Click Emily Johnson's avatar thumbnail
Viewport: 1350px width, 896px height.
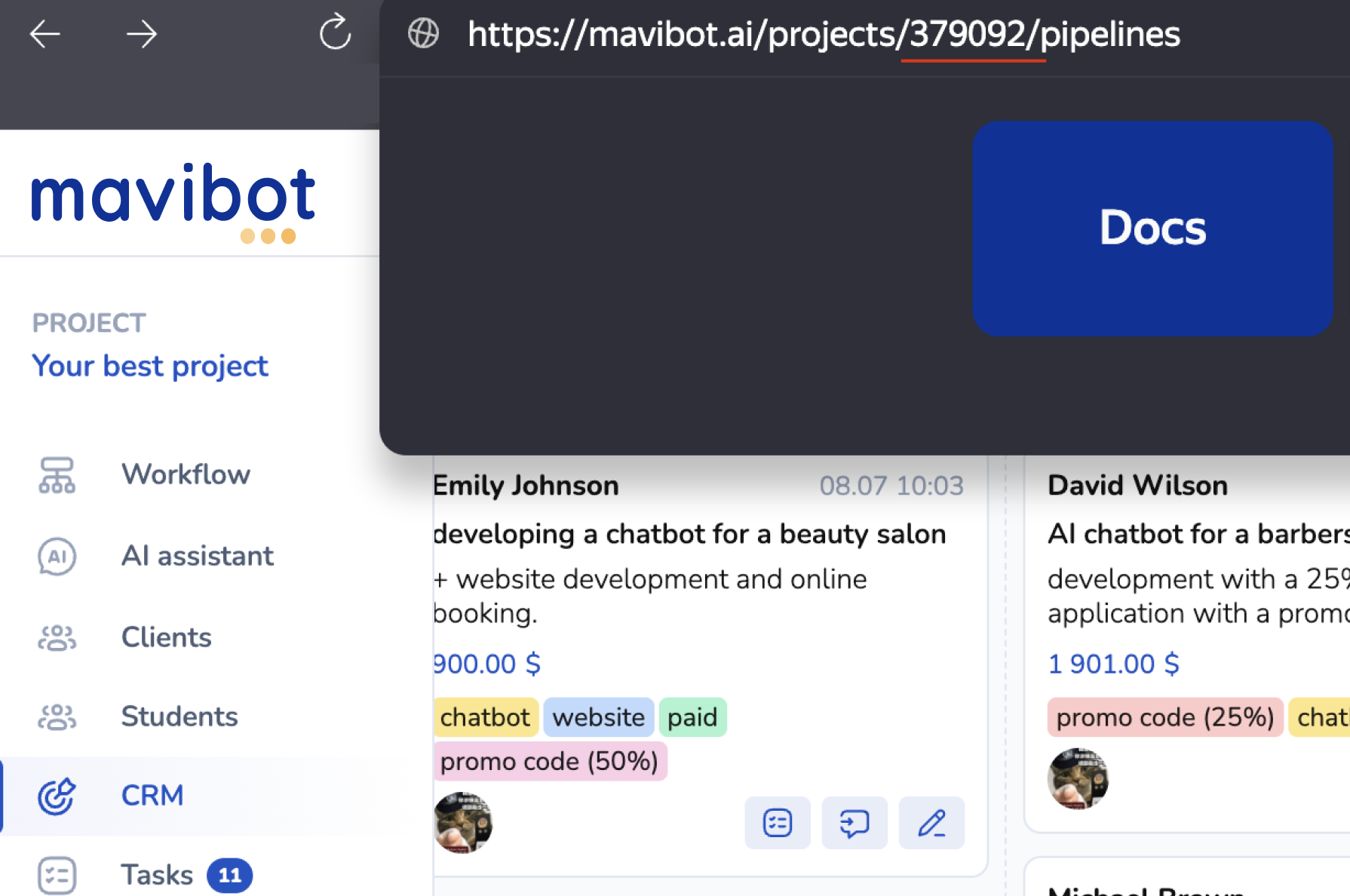point(463,823)
